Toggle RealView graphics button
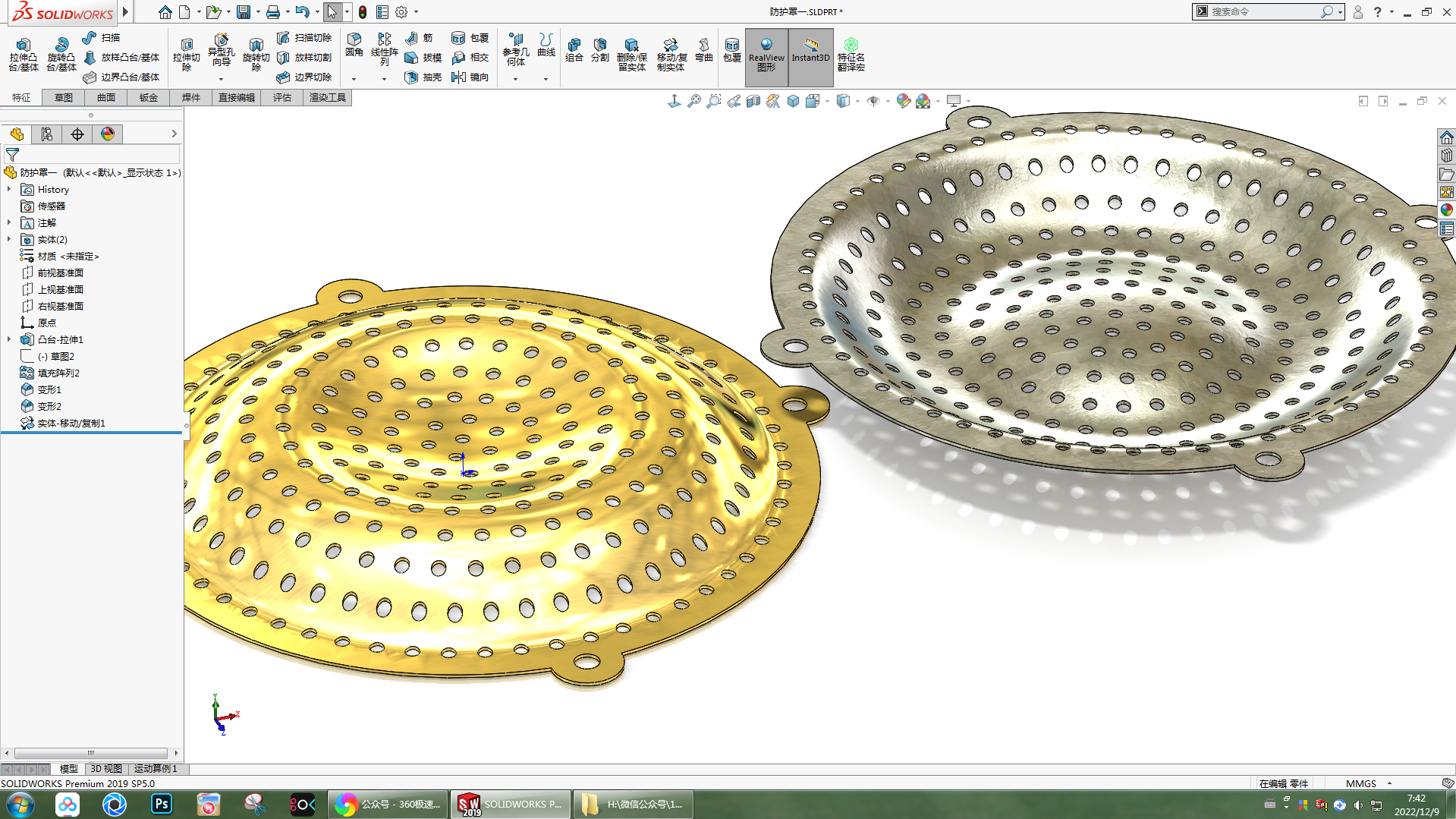The image size is (1456, 819). (766, 57)
